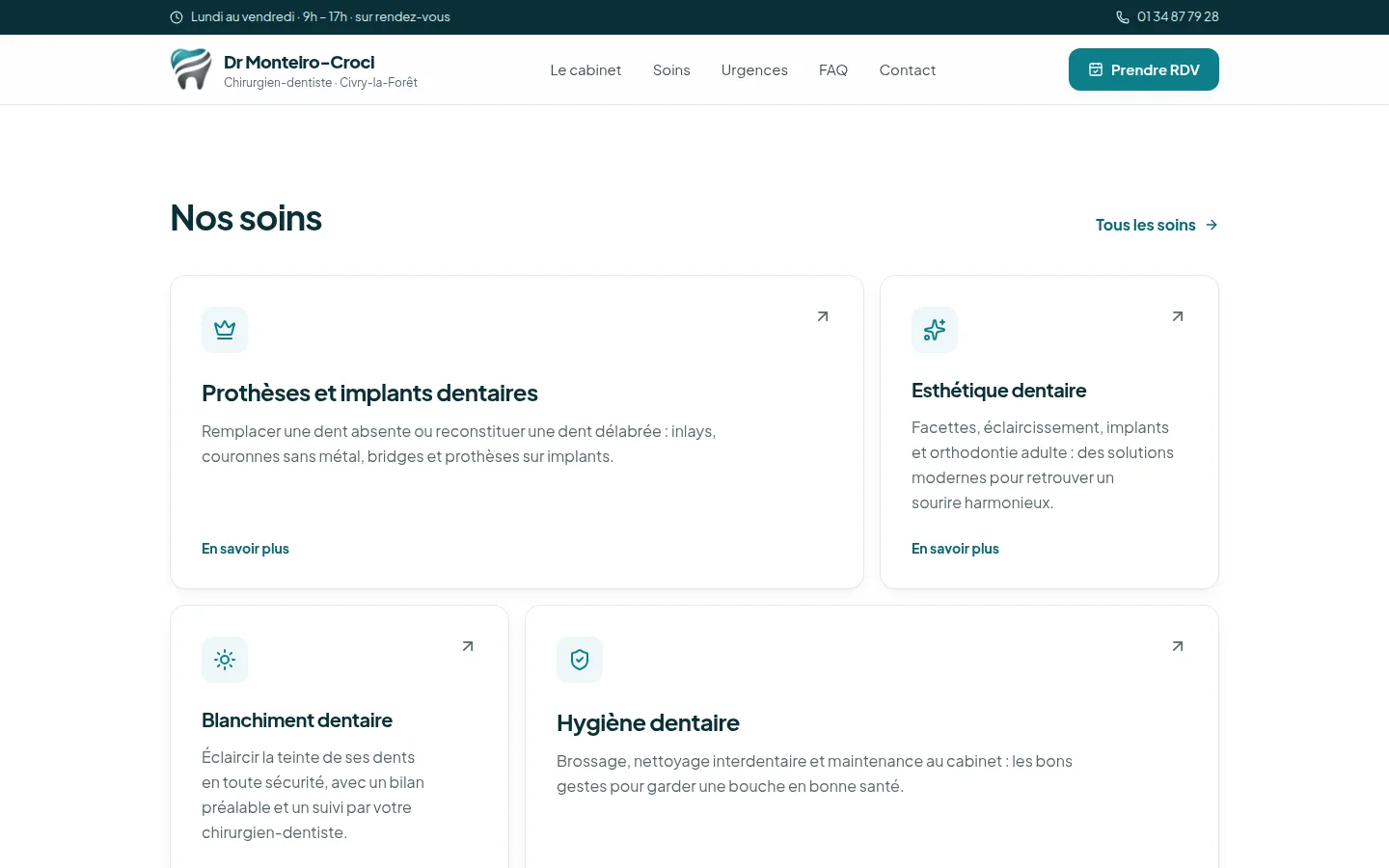Screen dimensions: 1389x868
Task: Click the arrow next to Tous les soins
Action: coord(1212,225)
